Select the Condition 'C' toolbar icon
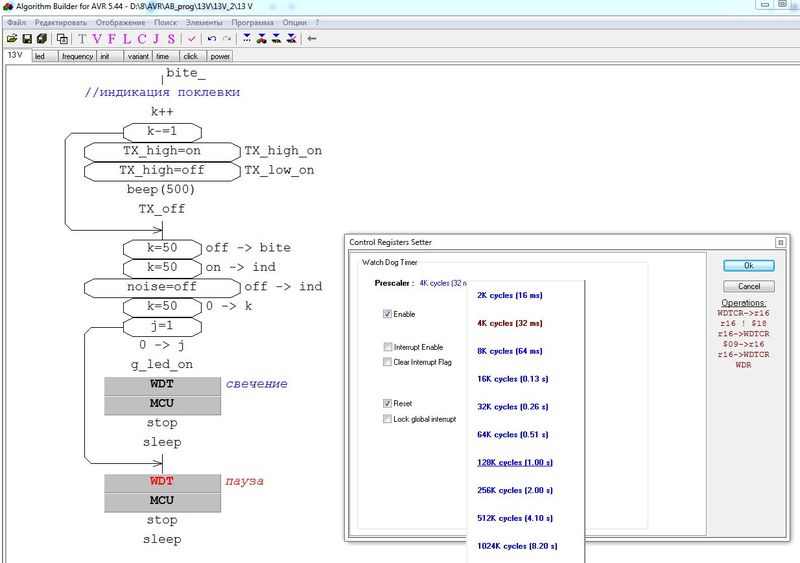The height and width of the screenshot is (563, 800). click(141, 39)
